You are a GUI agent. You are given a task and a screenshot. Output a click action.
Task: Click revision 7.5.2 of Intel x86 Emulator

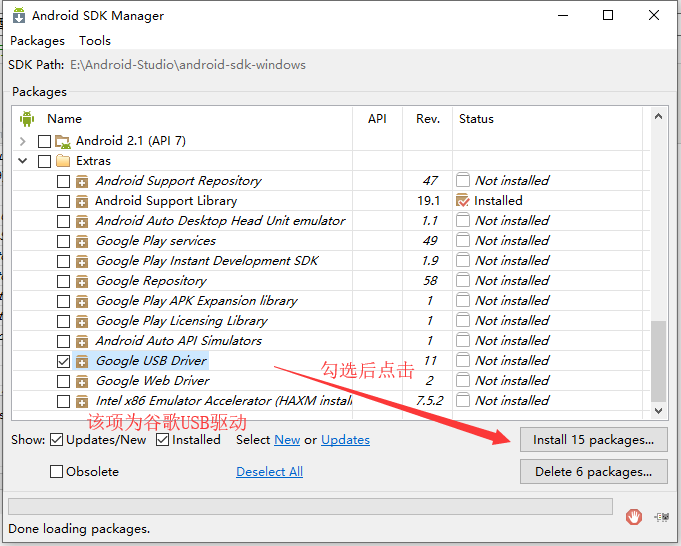tap(430, 400)
